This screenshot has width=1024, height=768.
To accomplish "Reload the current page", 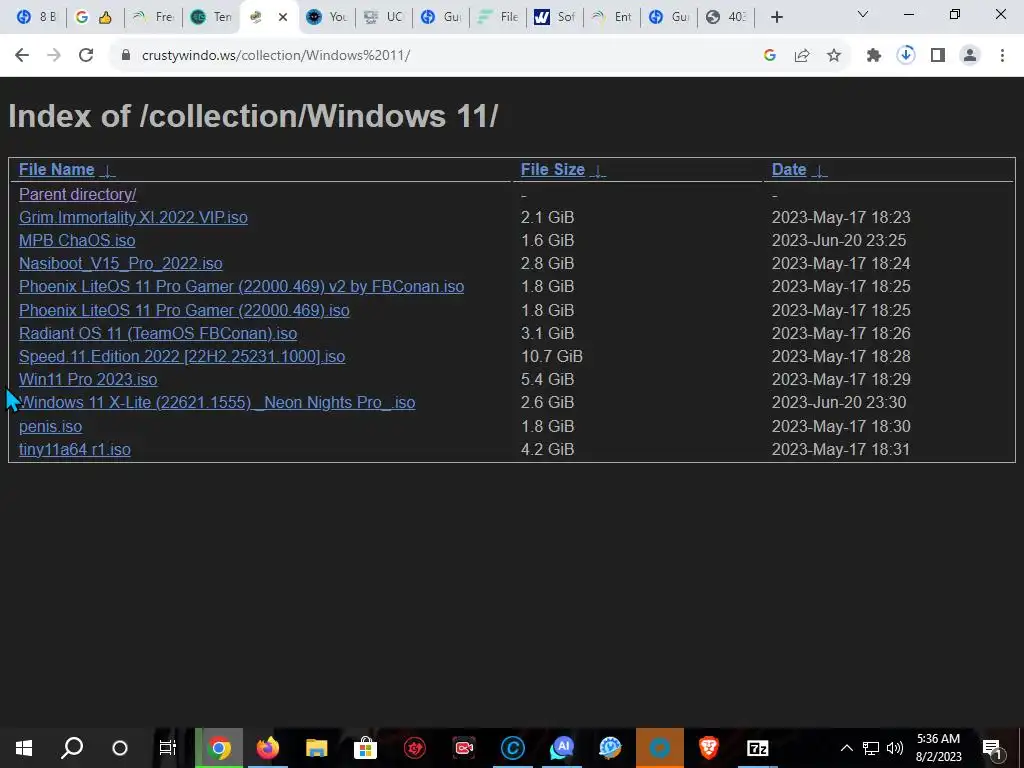I will click(x=86, y=56).
